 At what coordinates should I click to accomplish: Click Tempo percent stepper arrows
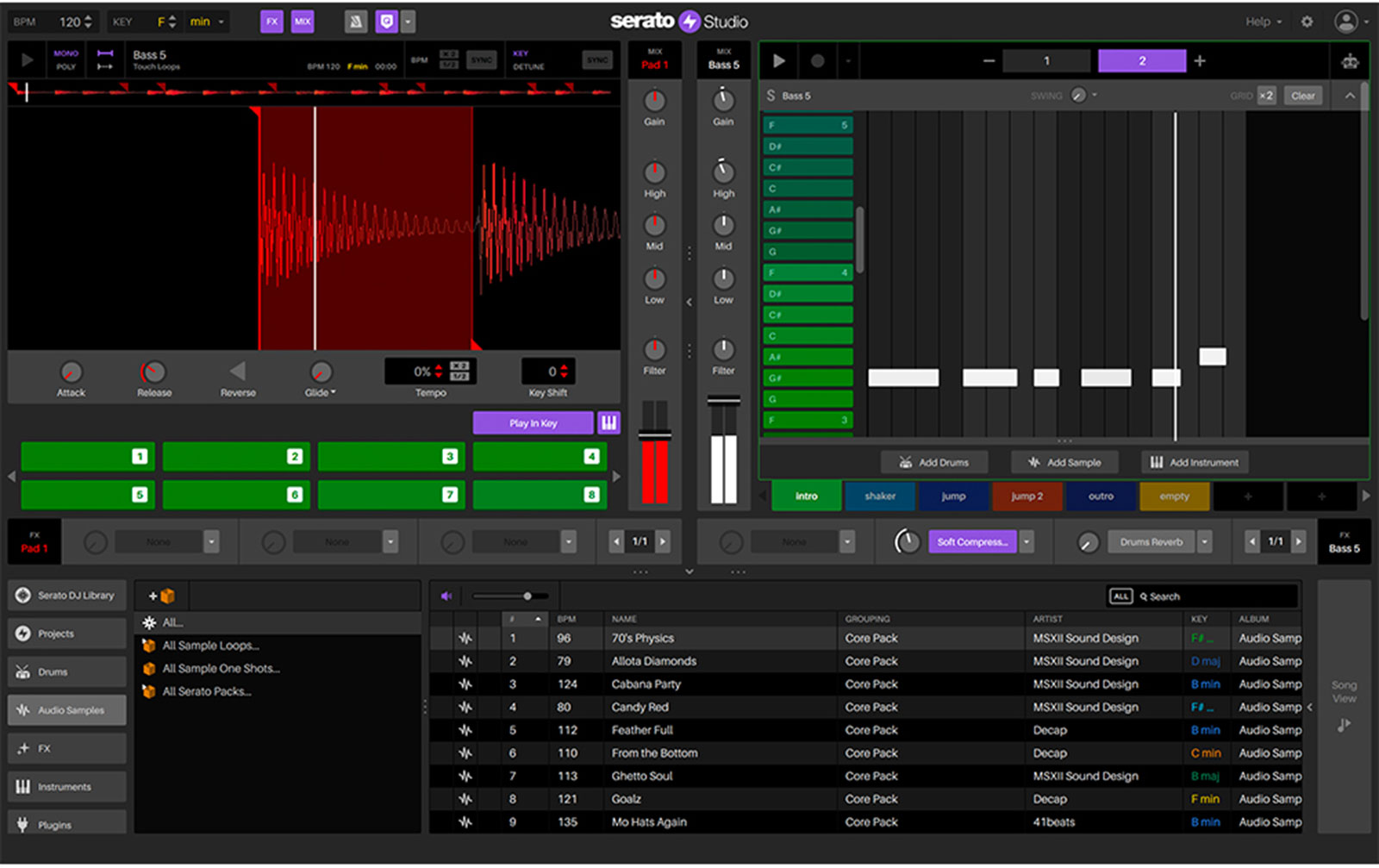click(x=439, y=372)
